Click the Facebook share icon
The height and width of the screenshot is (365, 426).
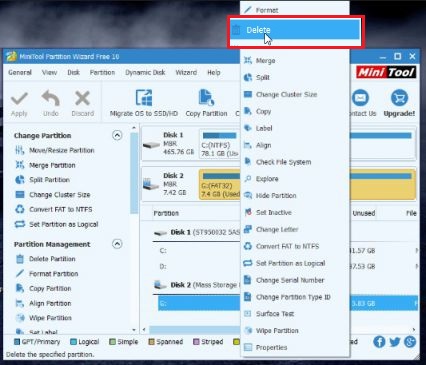click(x=379, y=341)
